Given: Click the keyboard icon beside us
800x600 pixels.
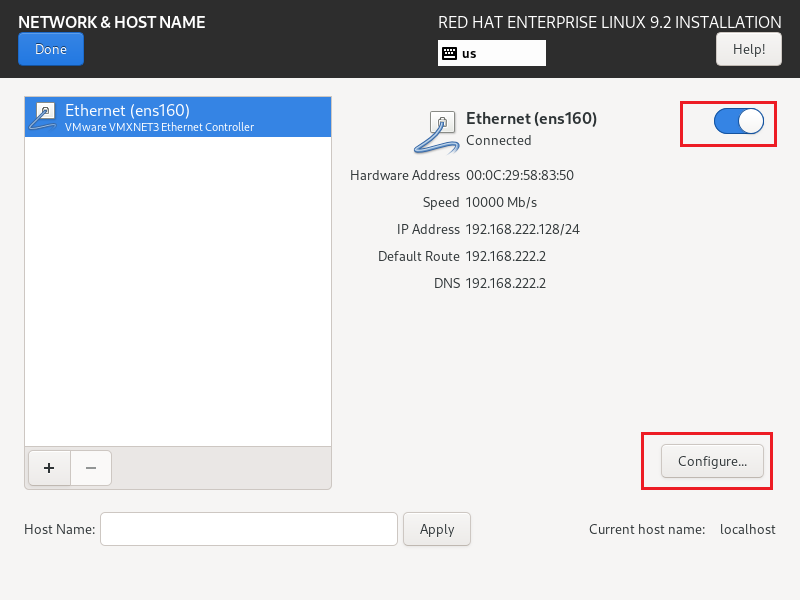Looking at the screenshot, I should [449, 53].
